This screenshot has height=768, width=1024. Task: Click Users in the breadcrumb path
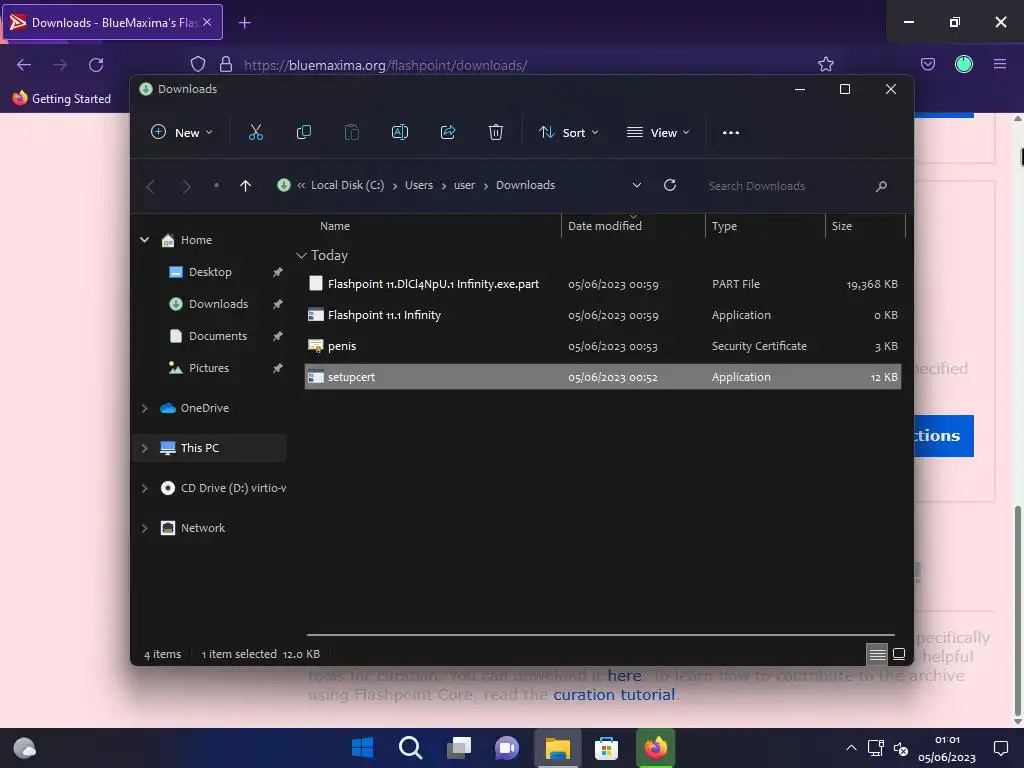(419, 185)
